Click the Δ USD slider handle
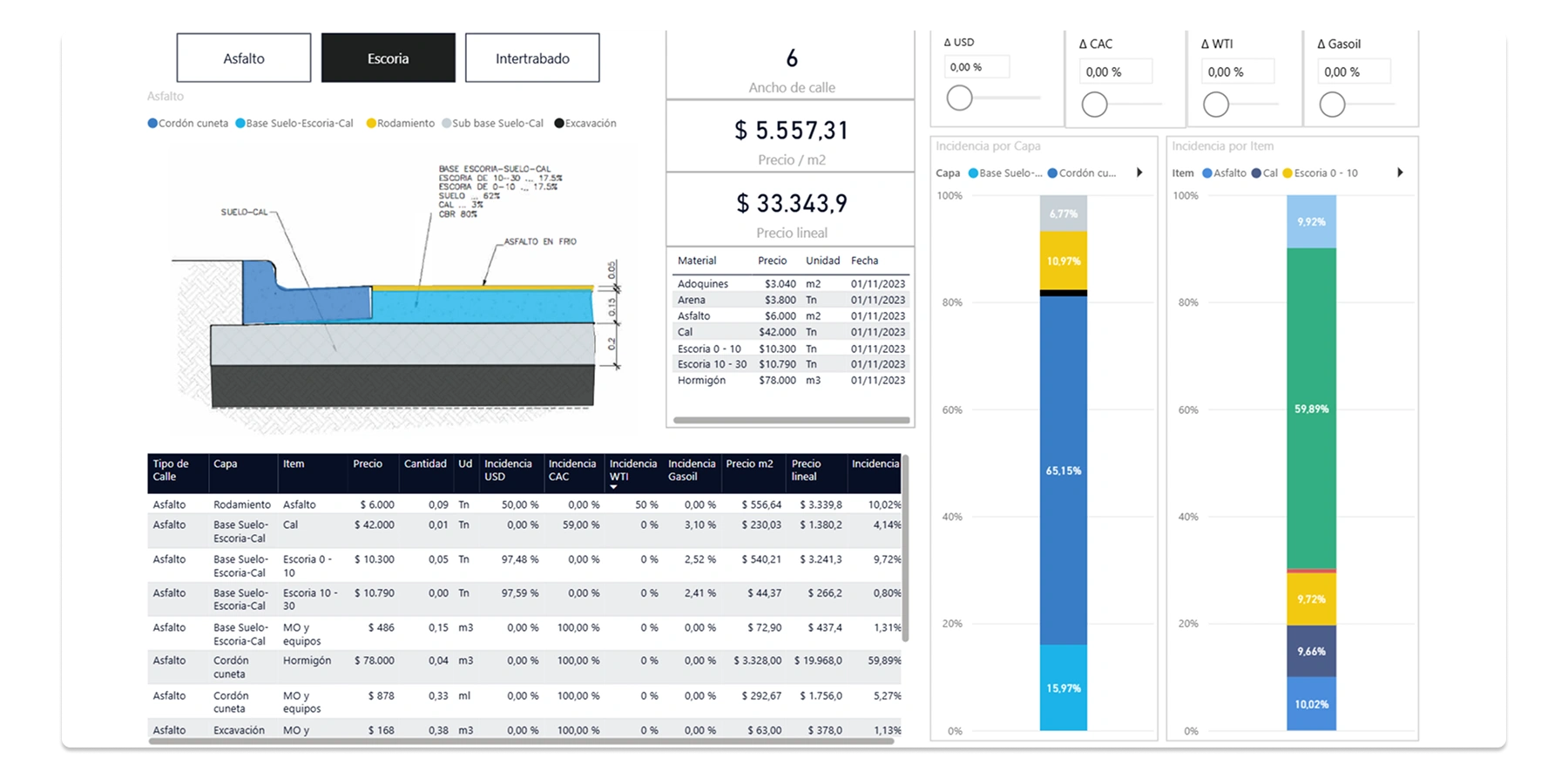This screenshot has width=1568, height=778. coord(959,98)
